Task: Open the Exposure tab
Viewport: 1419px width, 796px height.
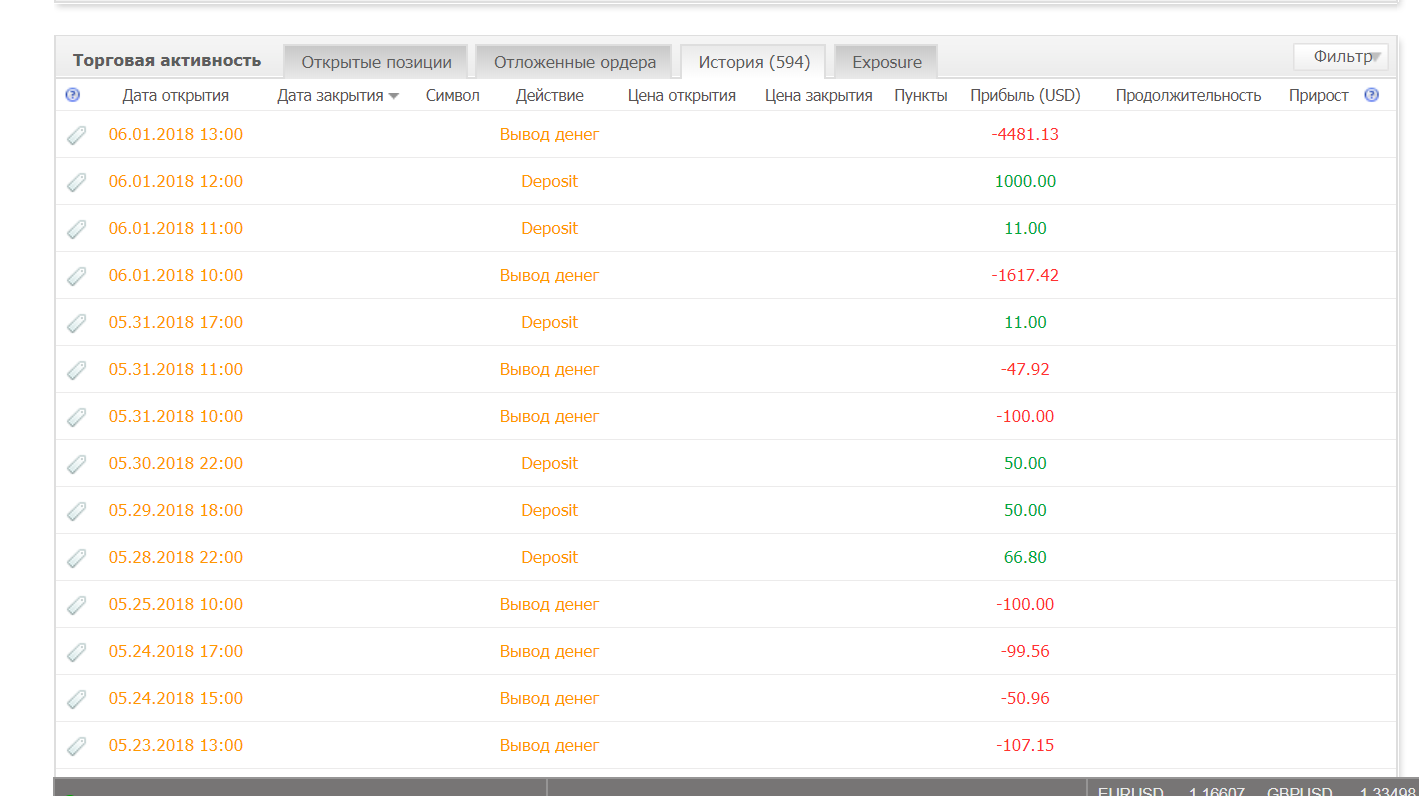Action: (887, 62)
